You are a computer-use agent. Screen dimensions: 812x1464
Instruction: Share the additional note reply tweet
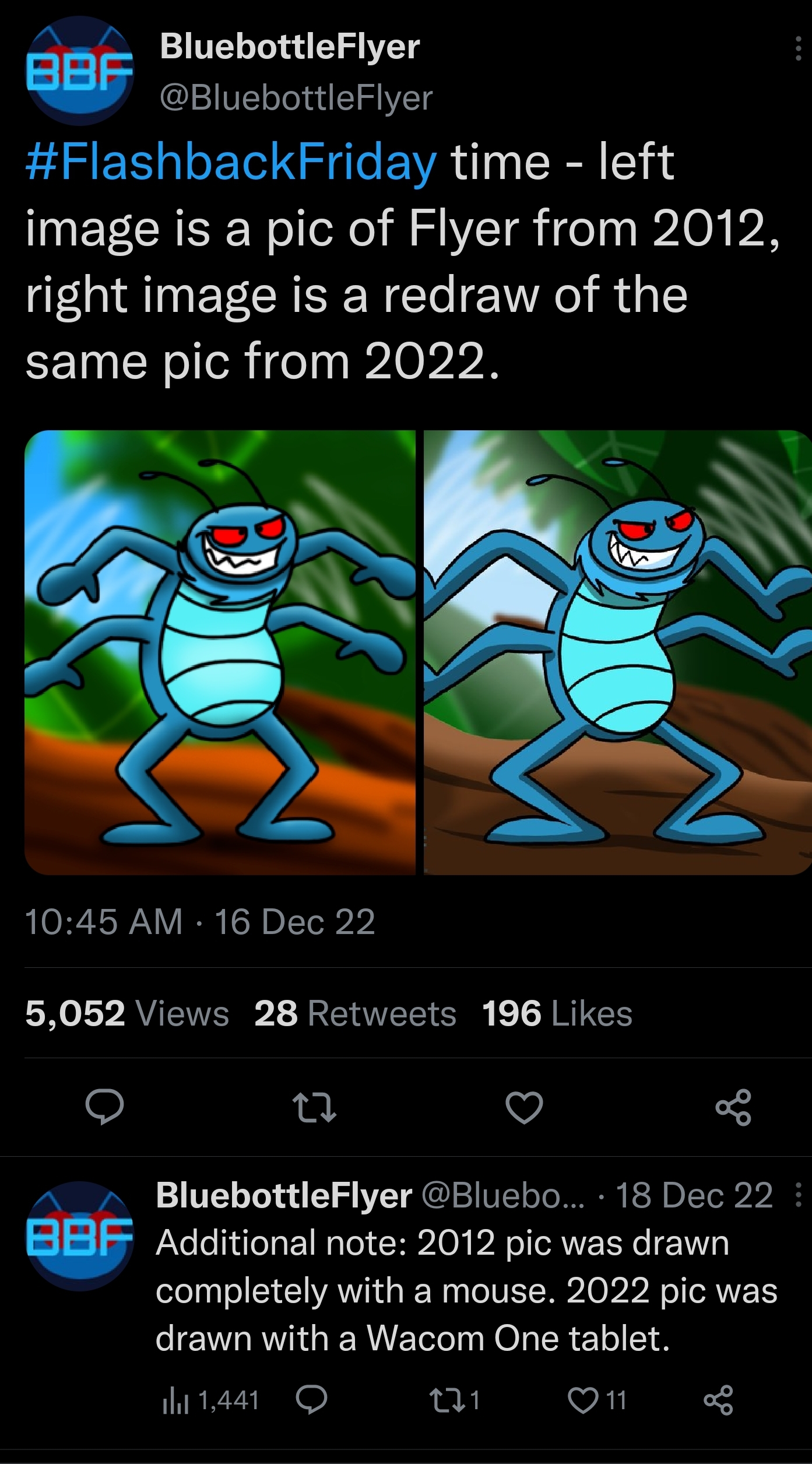click(x=718, y=1400)
